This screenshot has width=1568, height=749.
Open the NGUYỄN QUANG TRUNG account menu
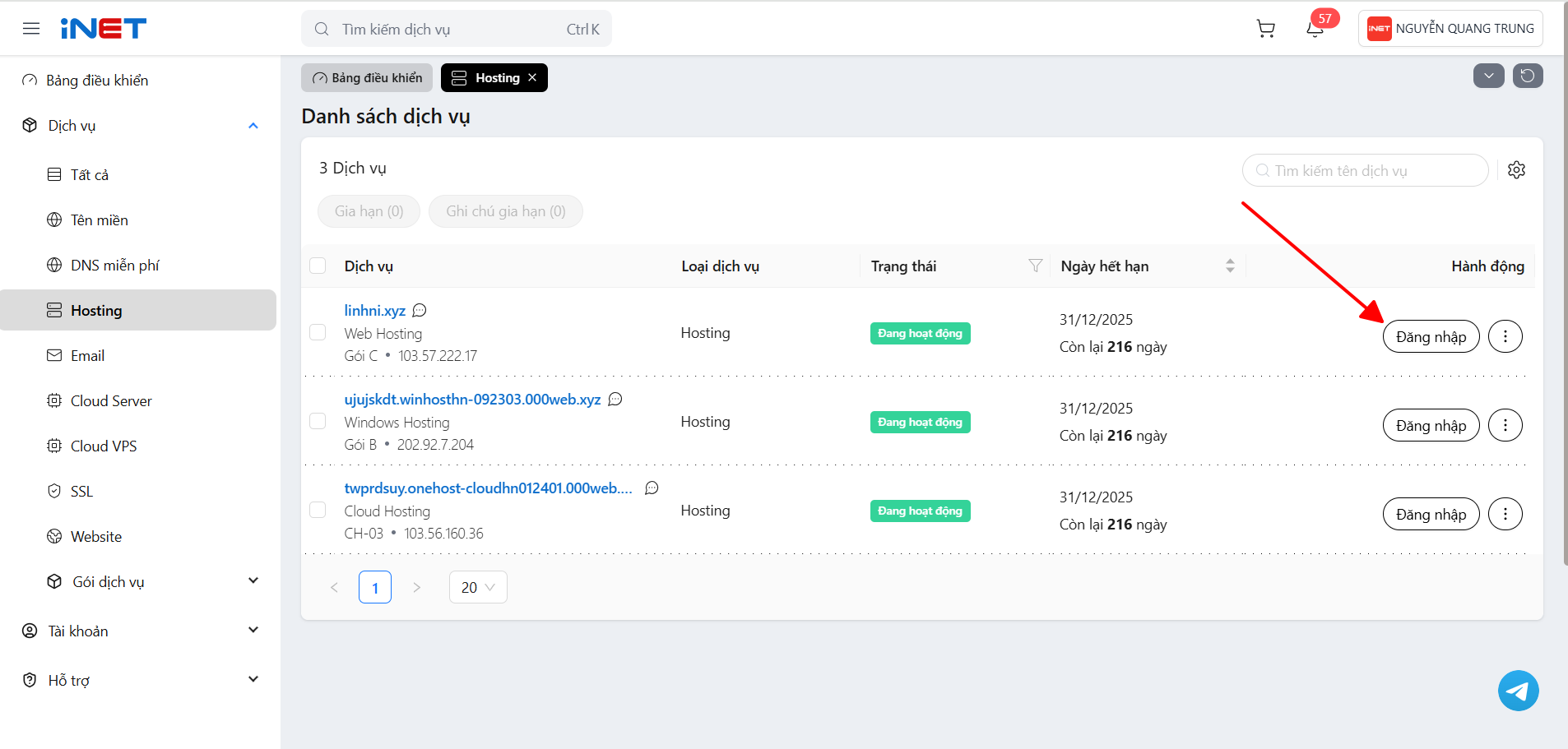[x=1450, y=29]
